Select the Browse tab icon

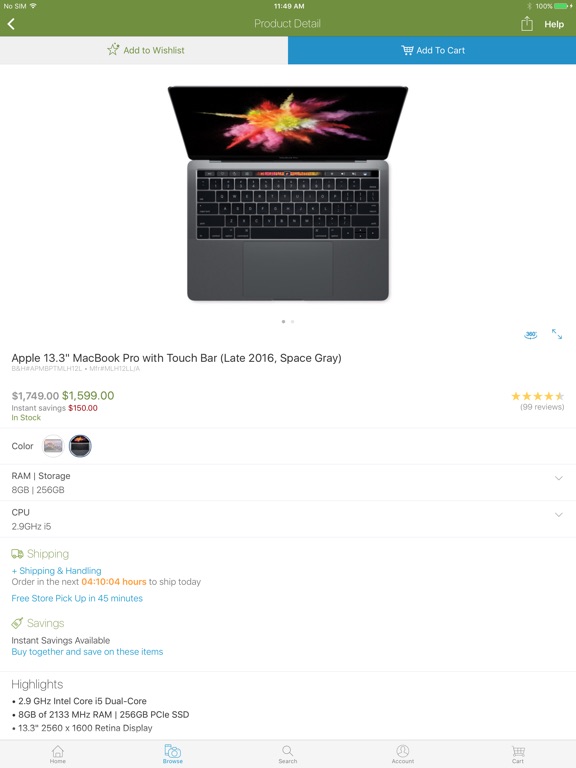(173, 754)
